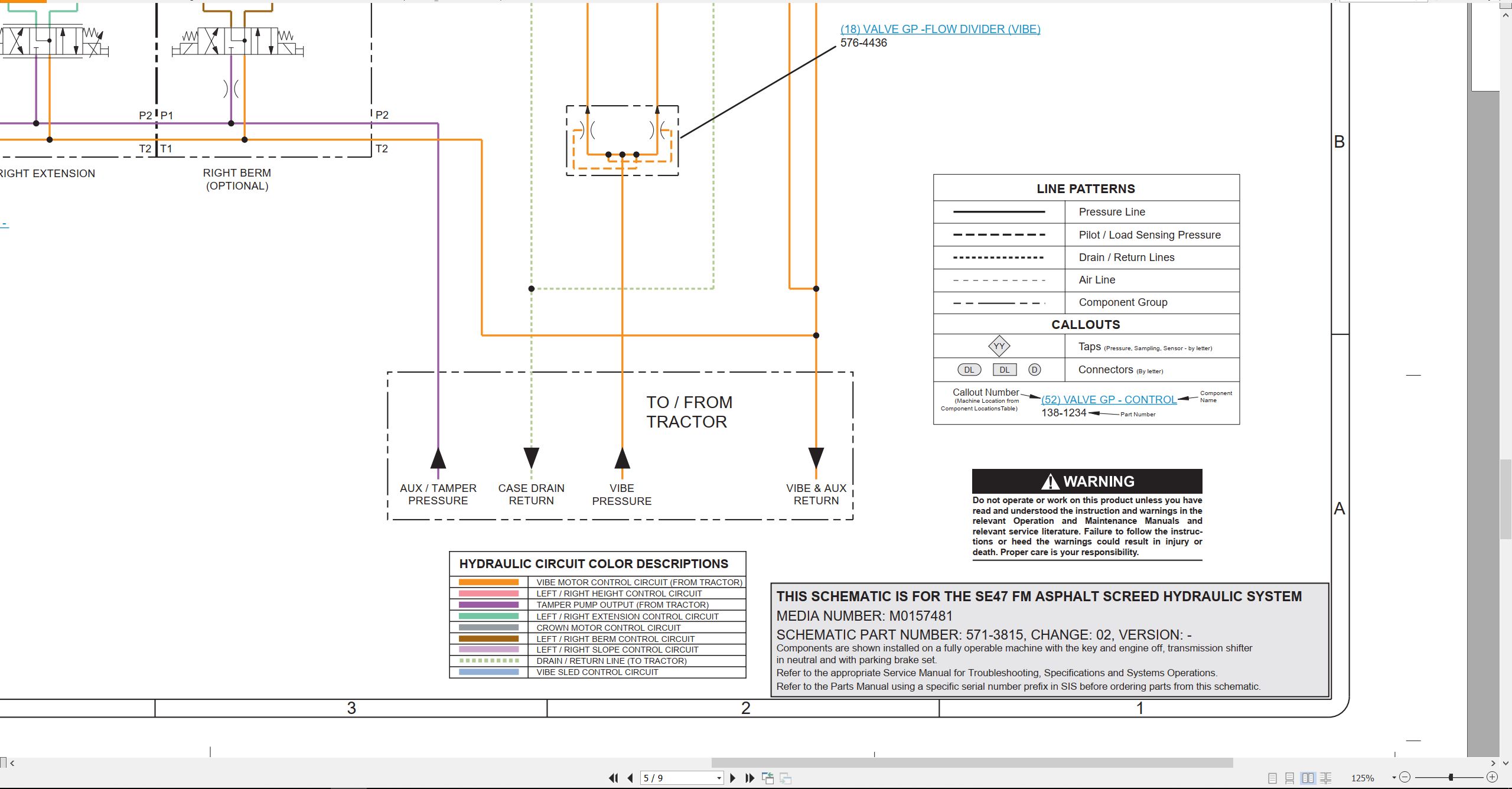Viewport: 1512px width, 789px height.
Task: Open the zoom level dropdown arrow
Action: pos(1394,778)
